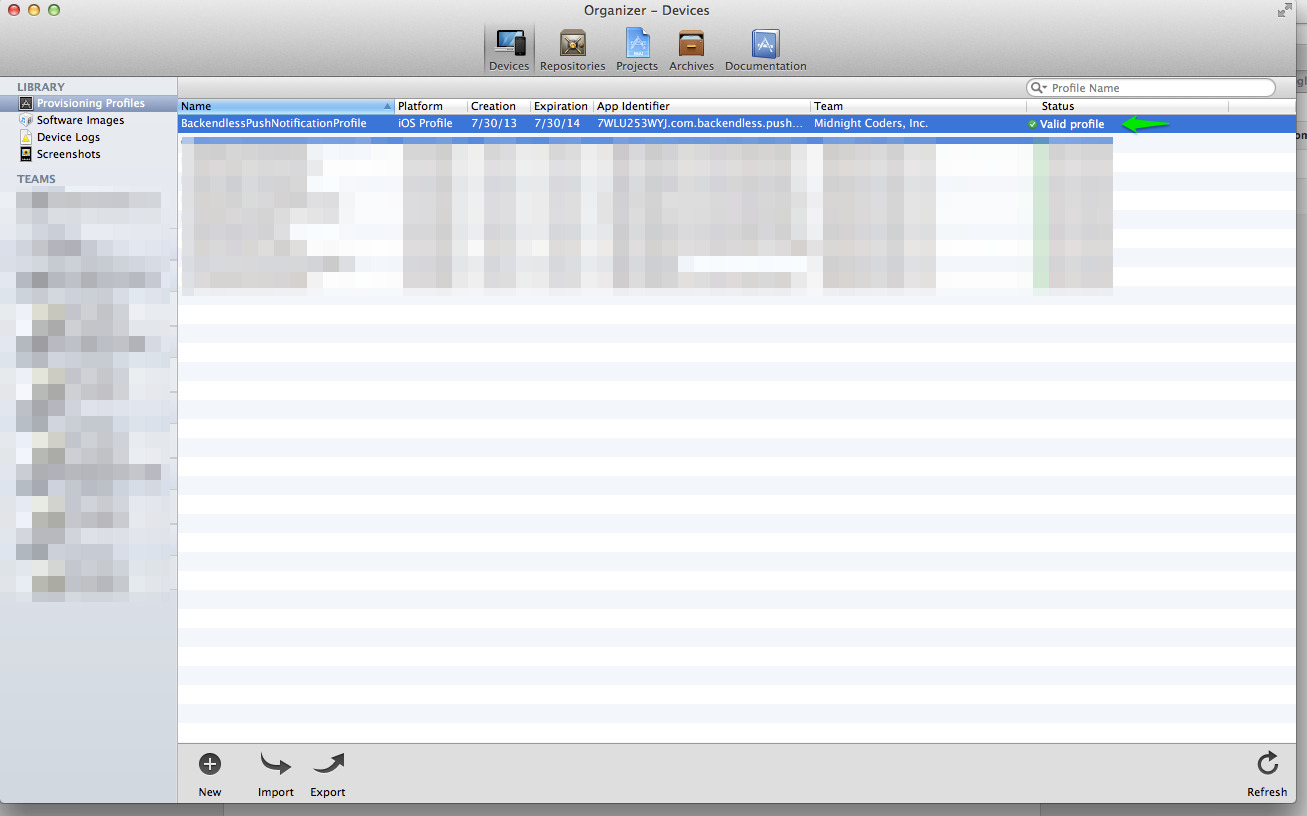Toggle full screen with the top-right arrows
This screenshot has width=1307, height=816.
[1284, 10]
